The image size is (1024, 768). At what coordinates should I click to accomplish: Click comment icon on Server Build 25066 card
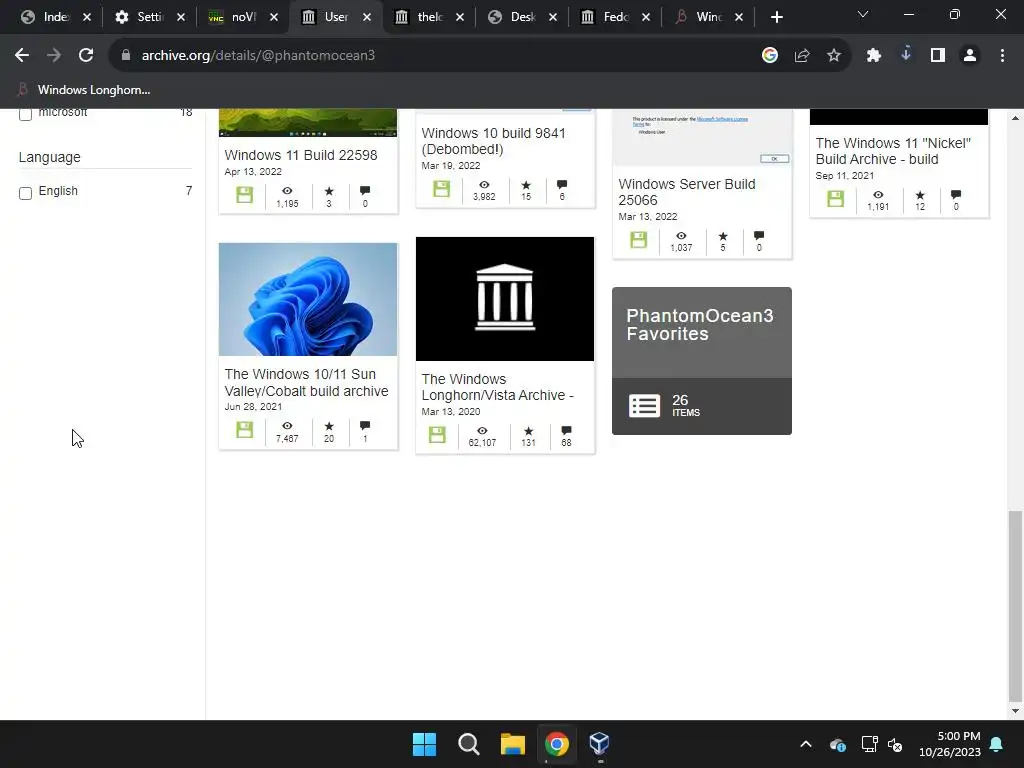(x=759, y=236)
